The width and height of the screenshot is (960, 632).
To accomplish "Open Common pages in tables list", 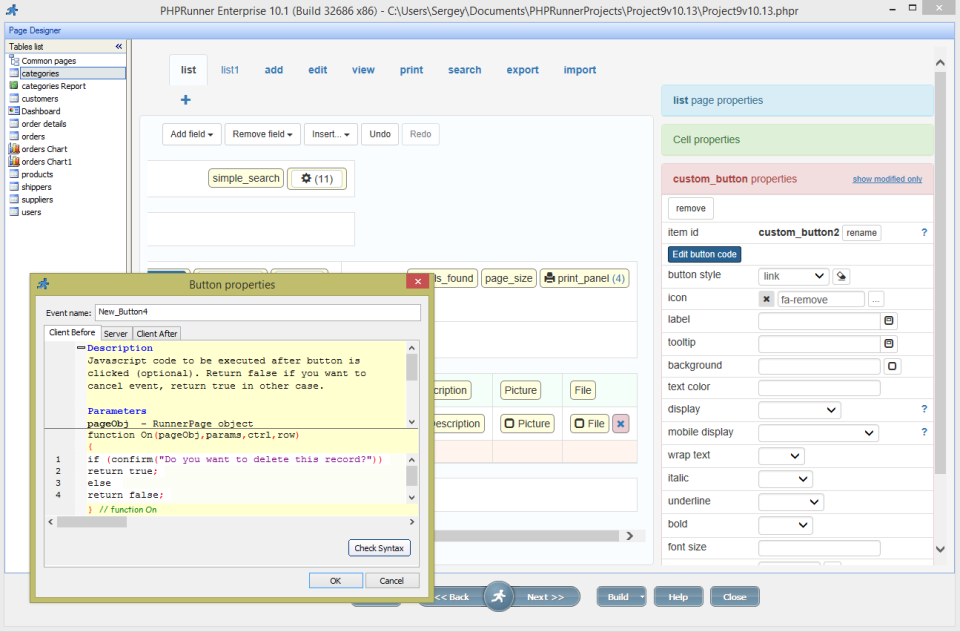I will [x=48, y=61].
